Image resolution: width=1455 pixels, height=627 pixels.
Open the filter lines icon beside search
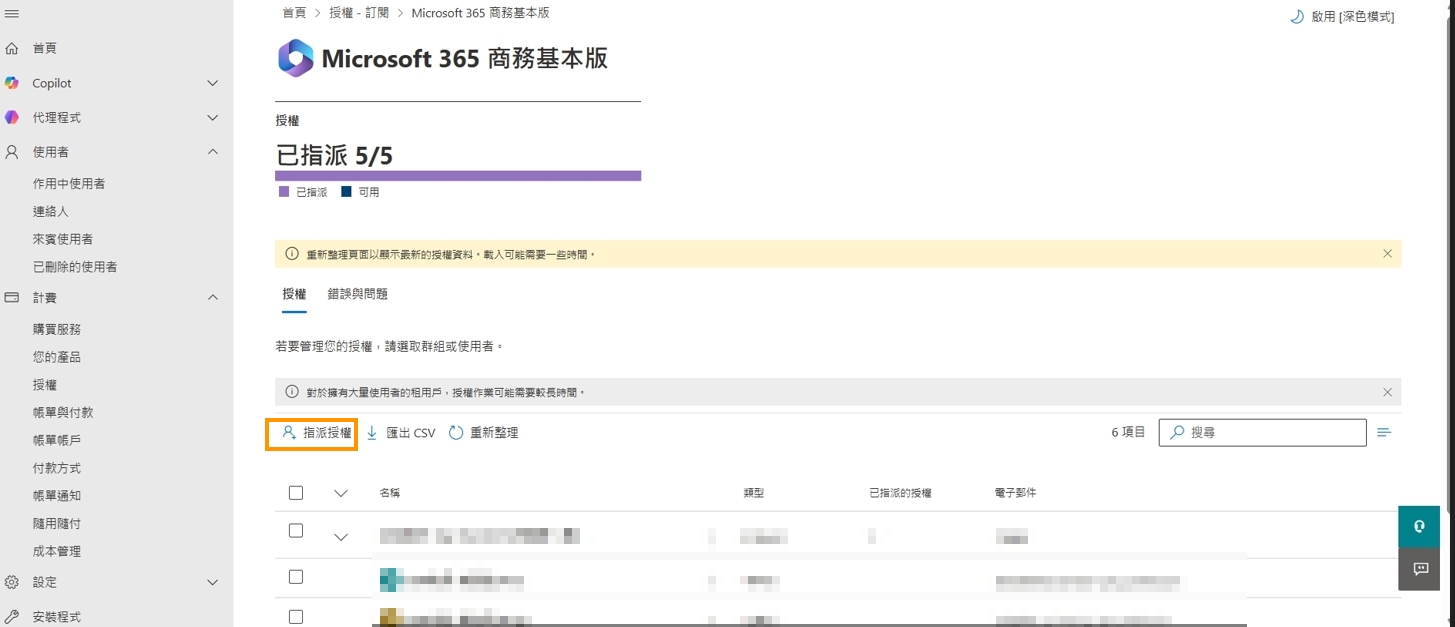1384,432
